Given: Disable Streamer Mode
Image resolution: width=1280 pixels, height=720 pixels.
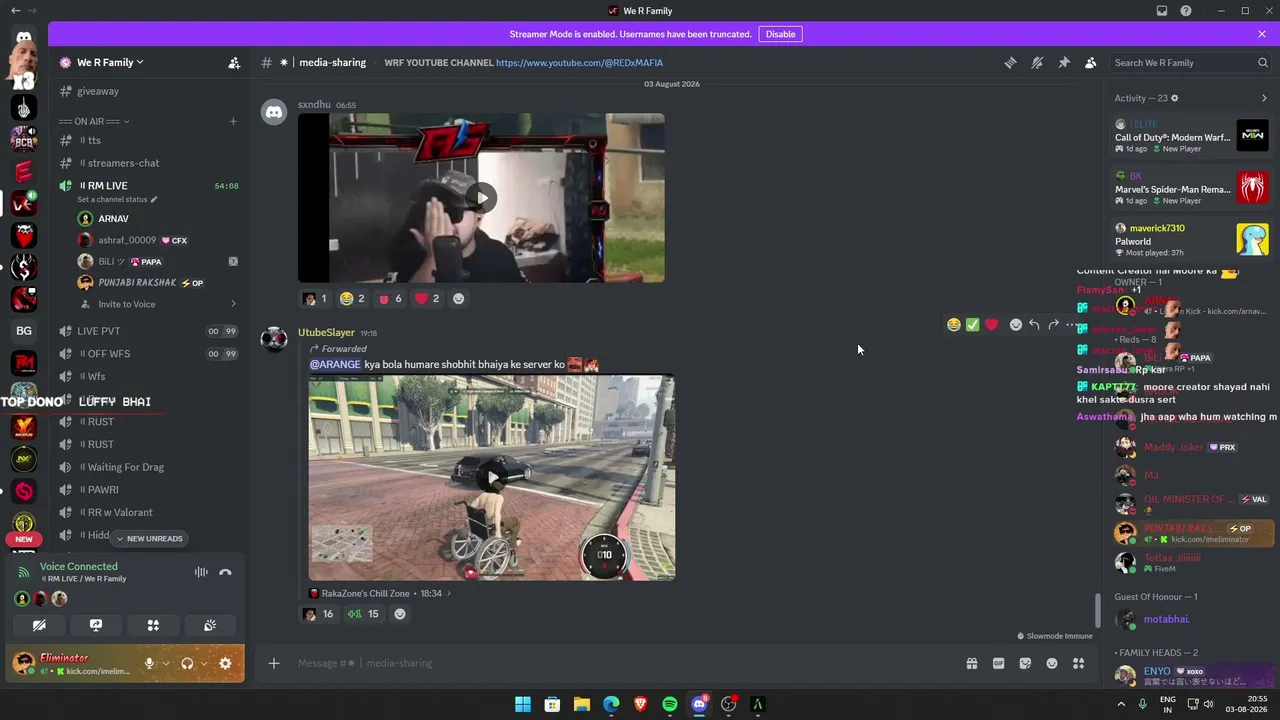Looking at the screenshot, I should [x=780, y=34].
